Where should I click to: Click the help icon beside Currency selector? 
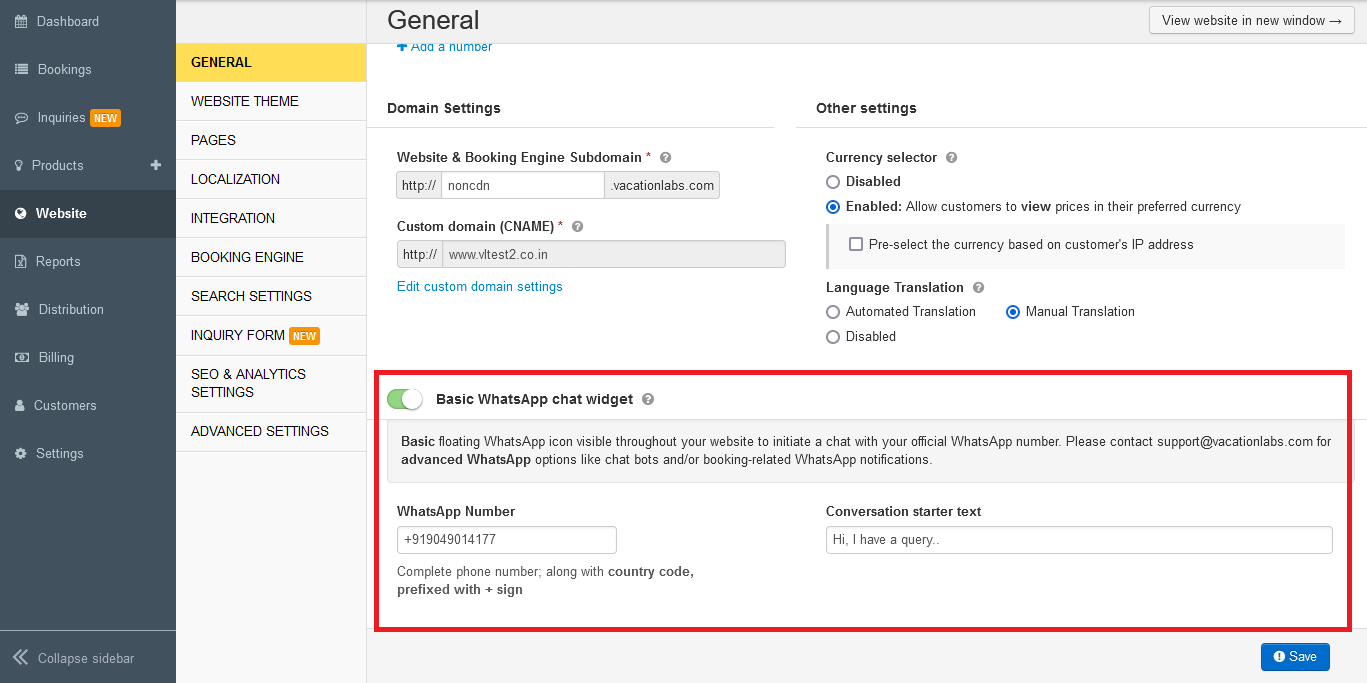click(x=952, y=158)
